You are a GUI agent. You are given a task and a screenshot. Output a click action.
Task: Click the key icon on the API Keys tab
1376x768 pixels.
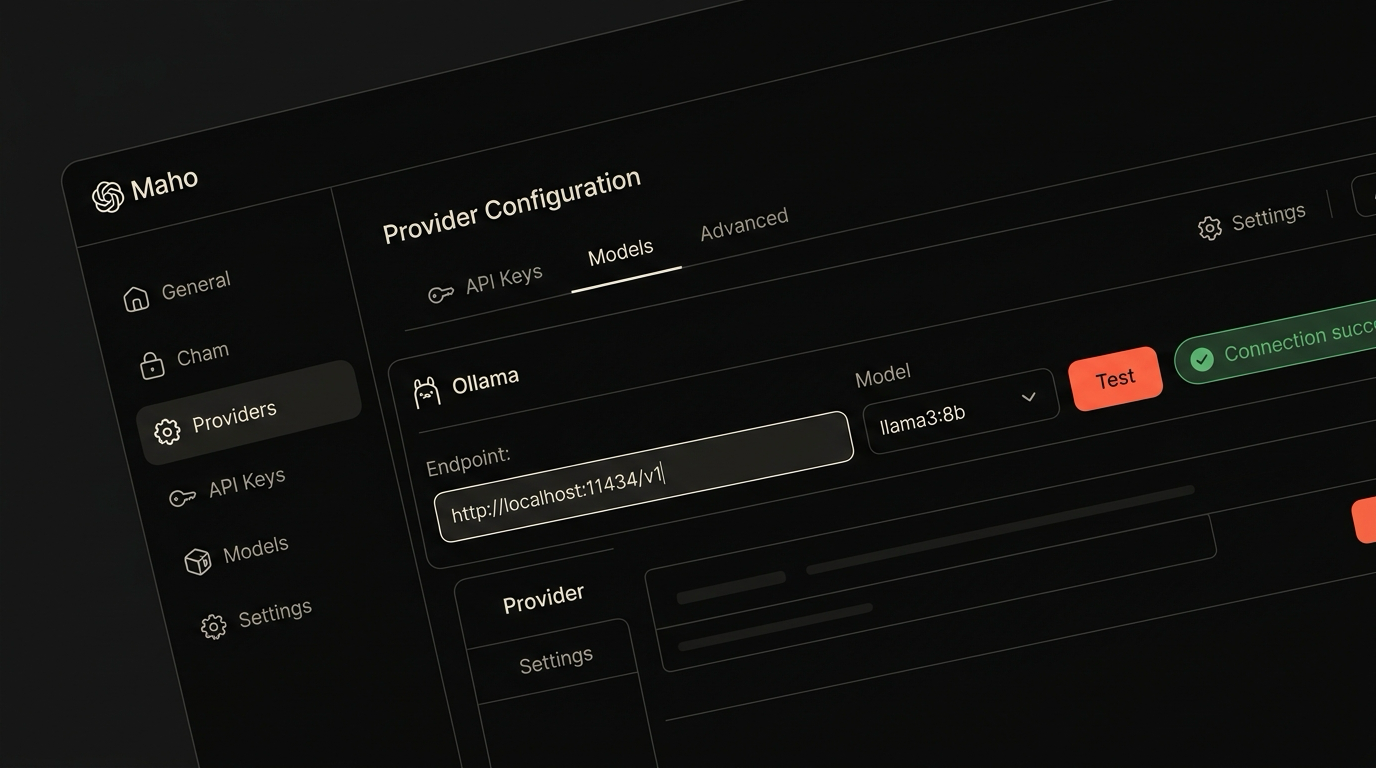pyautogui.click(x=441, y=294)
